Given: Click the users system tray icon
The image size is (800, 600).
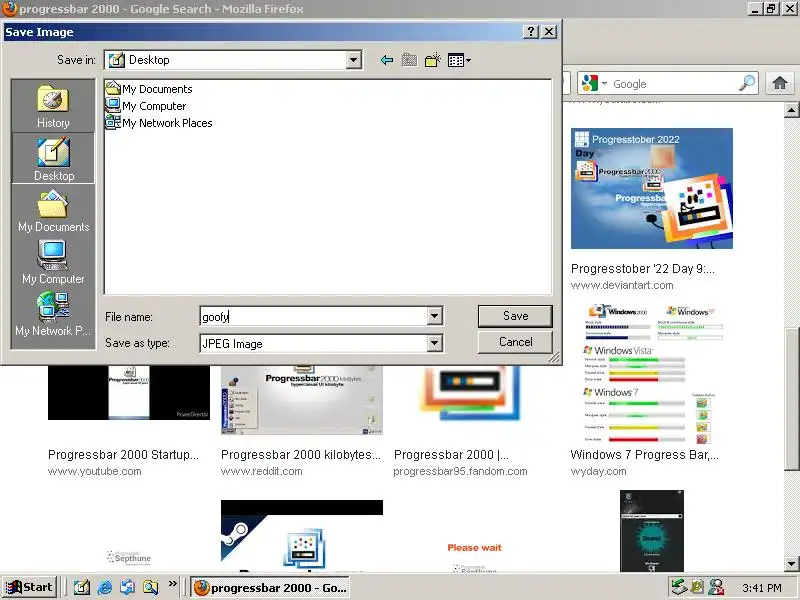Looking at the screenshot, I should click(x=716, y=588).
